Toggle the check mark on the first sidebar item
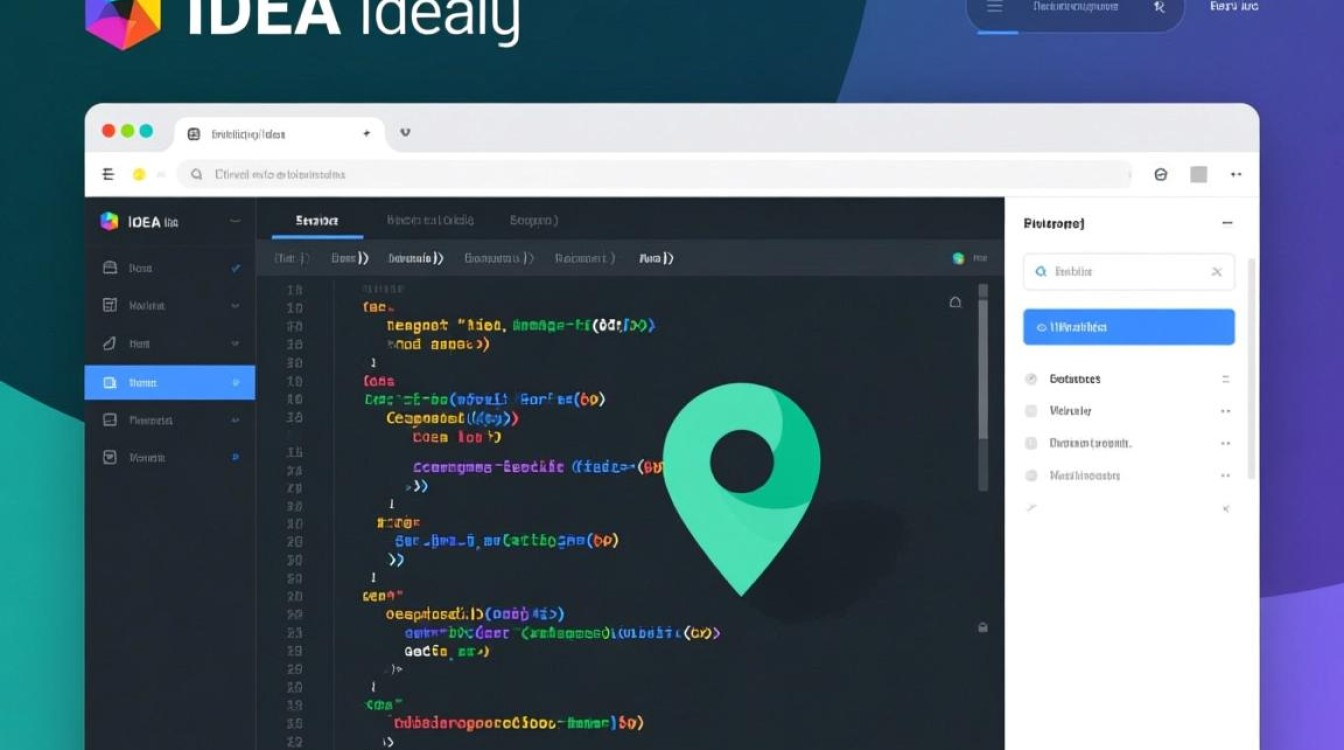This screenshot has height=750, width=1344. pyautogui.click(x=236, y=268)
